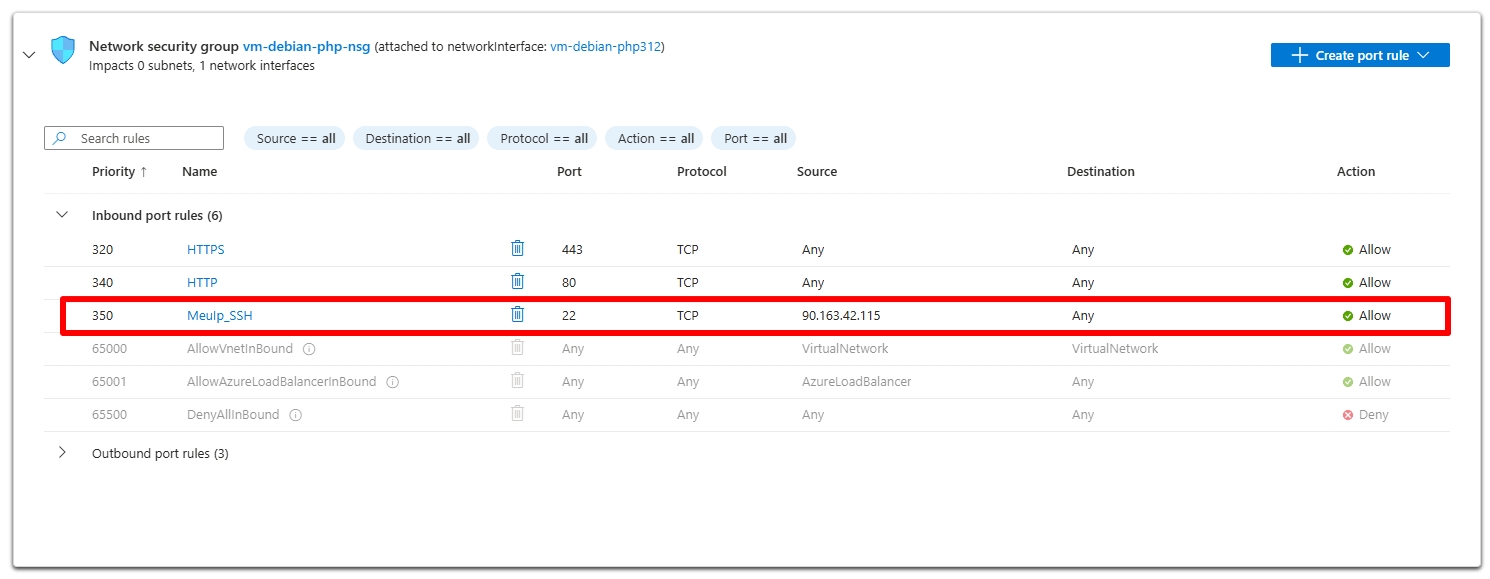Sort by the Source column header
The height and width of the screenshot is (579, 1490).
pos(817,172)
